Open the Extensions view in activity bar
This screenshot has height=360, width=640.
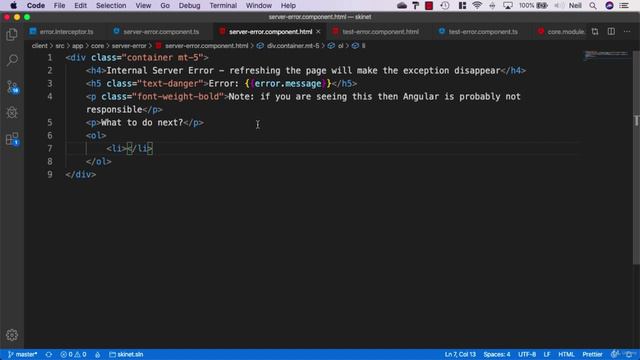12,139
